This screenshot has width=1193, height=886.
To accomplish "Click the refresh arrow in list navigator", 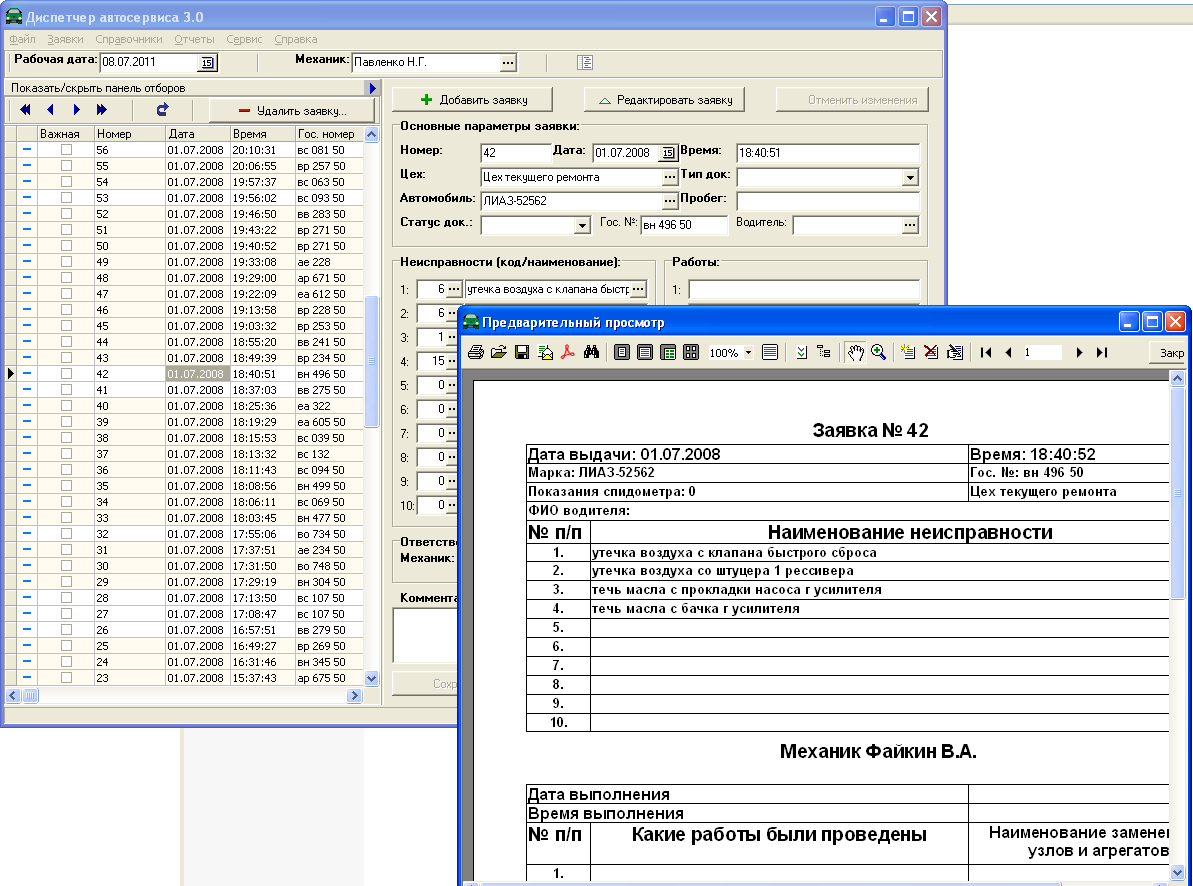I will [163, 110].
